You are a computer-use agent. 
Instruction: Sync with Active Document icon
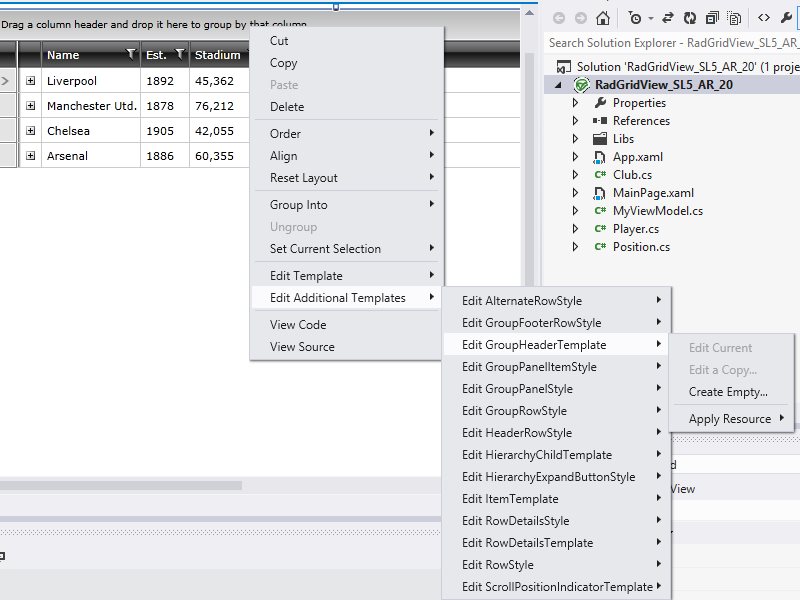(x=668, y=18)
